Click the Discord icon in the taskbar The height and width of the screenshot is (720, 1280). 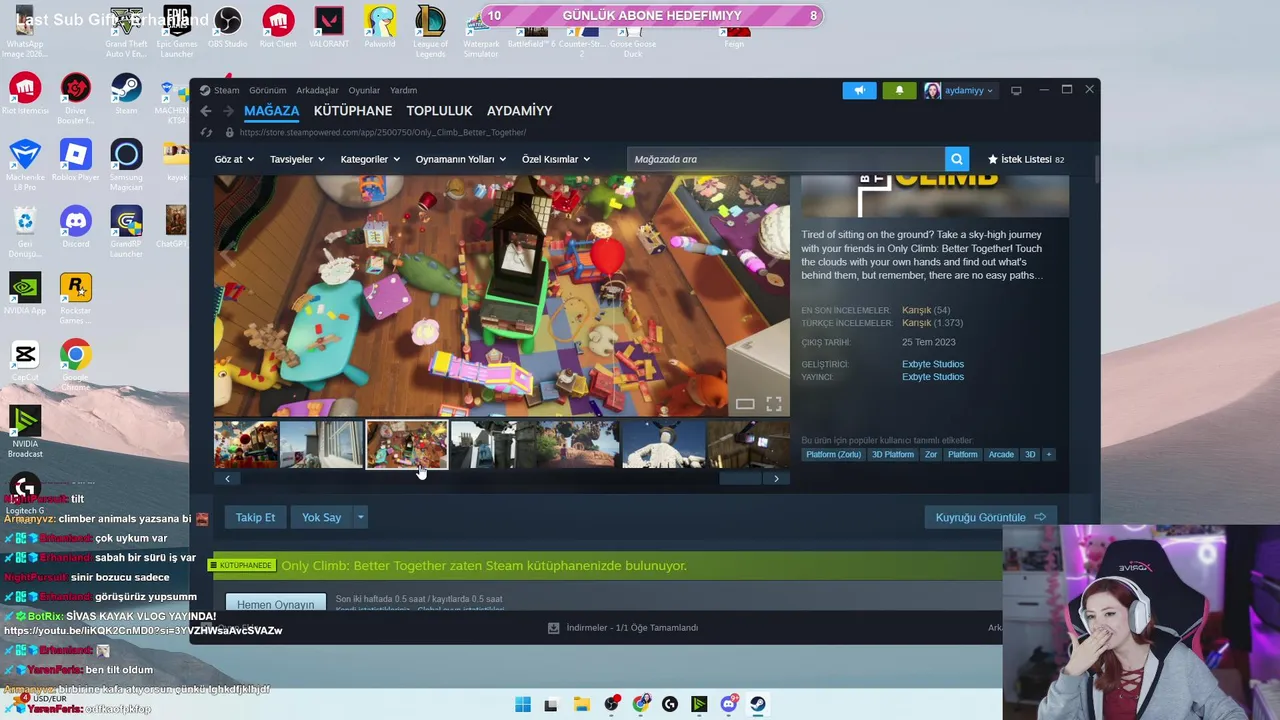point(729,704)
